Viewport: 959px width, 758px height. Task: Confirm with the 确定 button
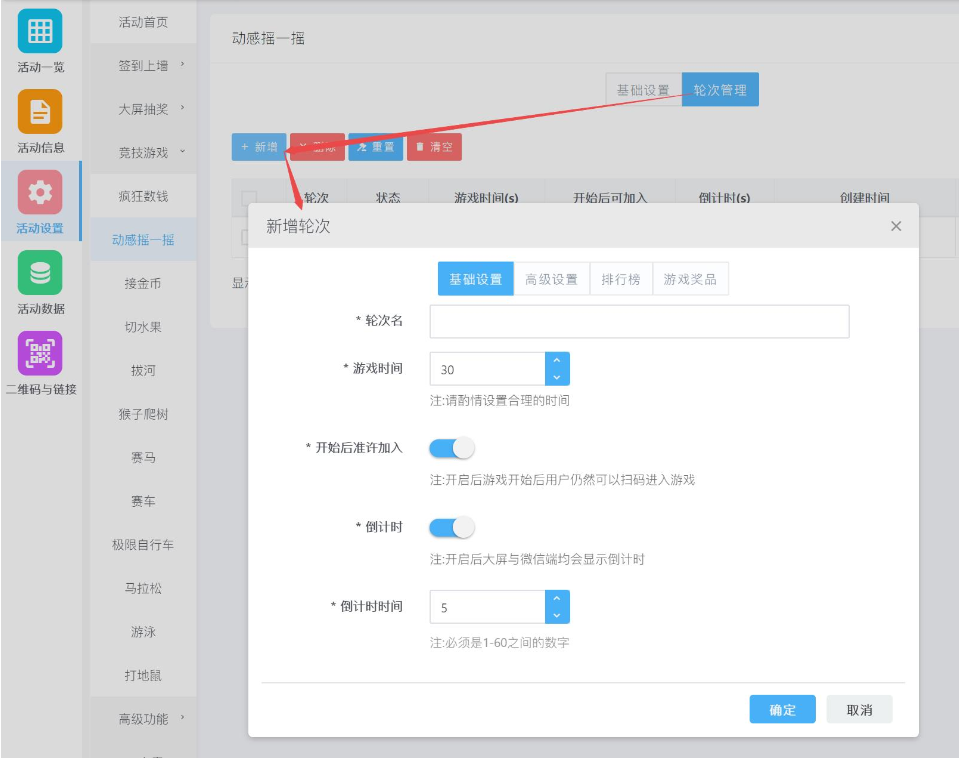click(783, 710)
